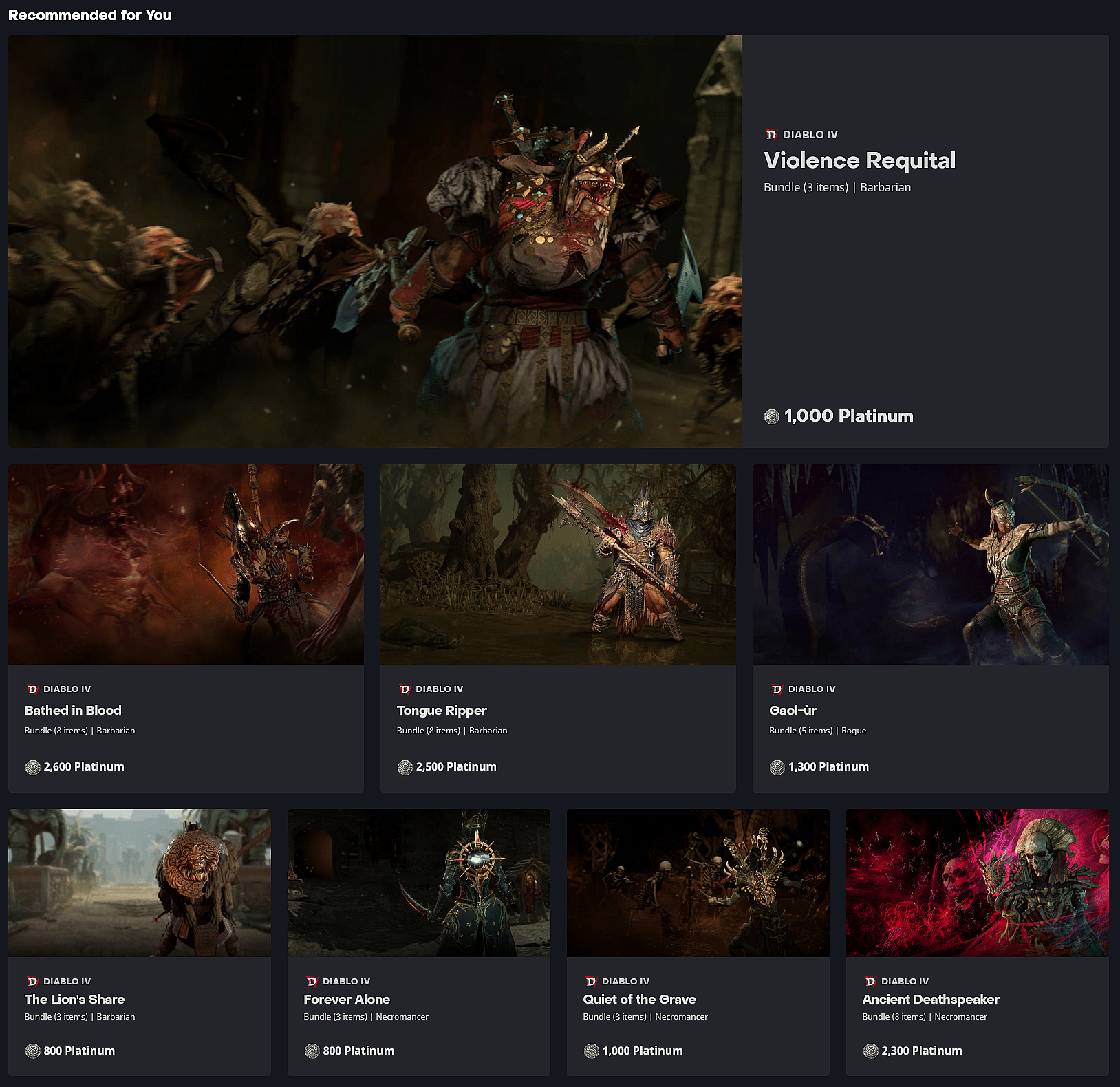Click The Lion's Share artwork image

(140, 884)
